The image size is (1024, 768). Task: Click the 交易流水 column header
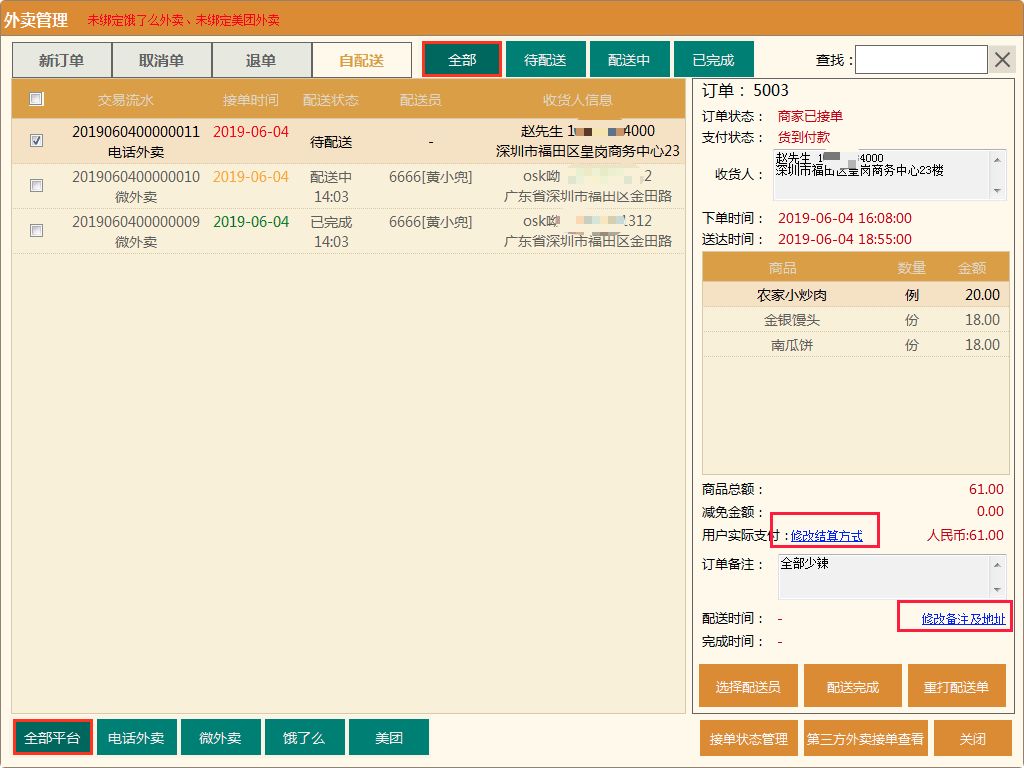[125, 100]
